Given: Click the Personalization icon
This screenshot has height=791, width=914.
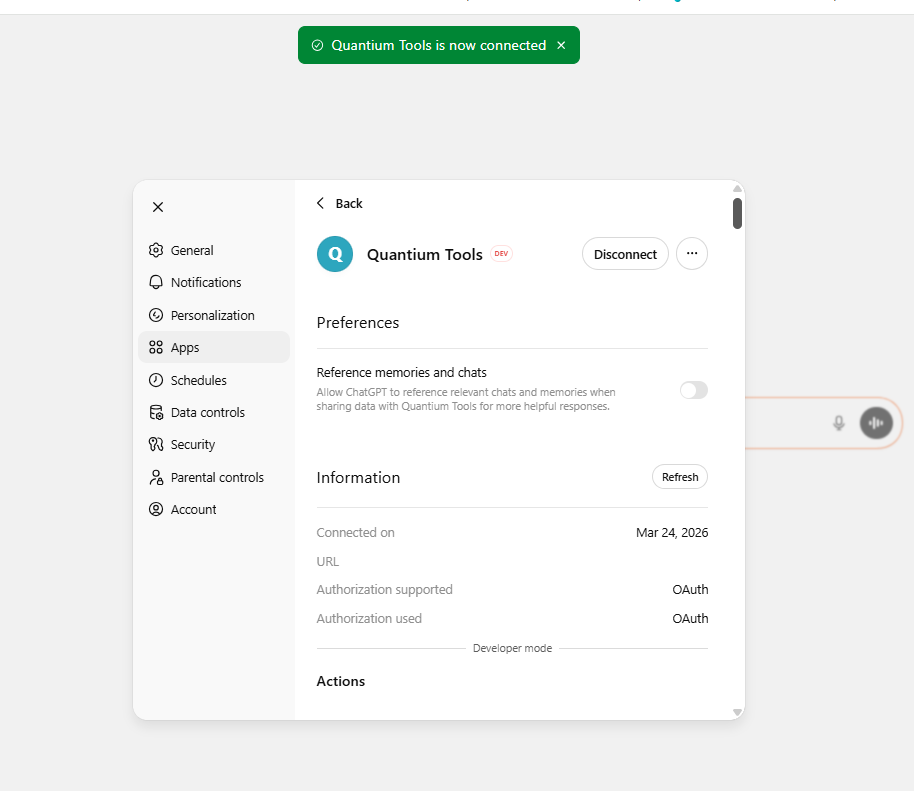Looking at the screenshot, I should [156, 315].
